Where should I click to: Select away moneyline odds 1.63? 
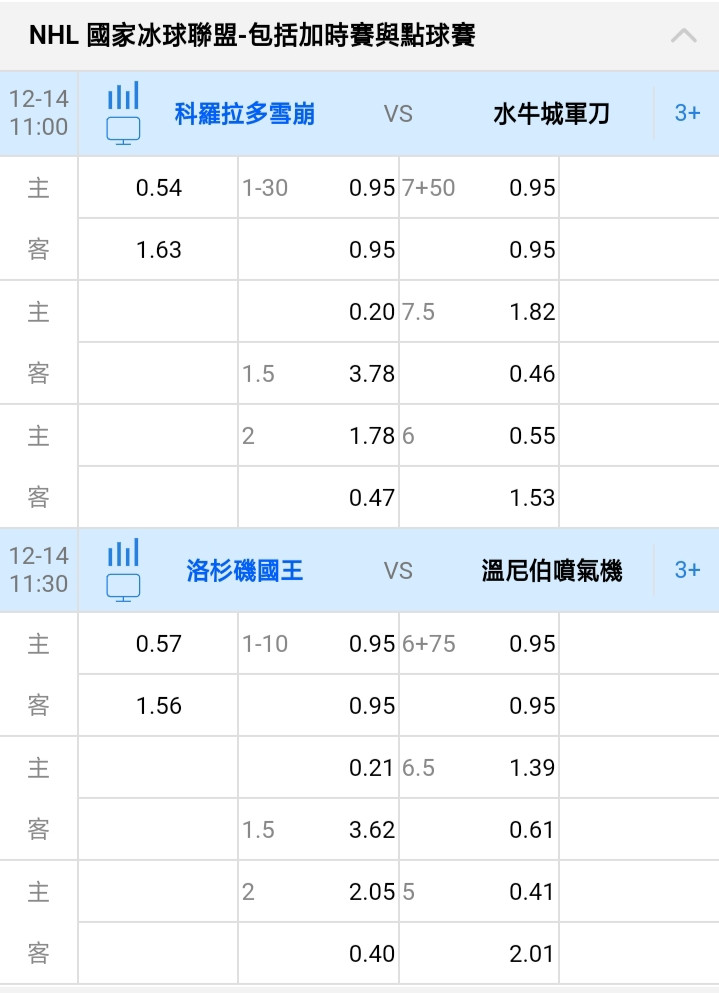click(158, 250)
